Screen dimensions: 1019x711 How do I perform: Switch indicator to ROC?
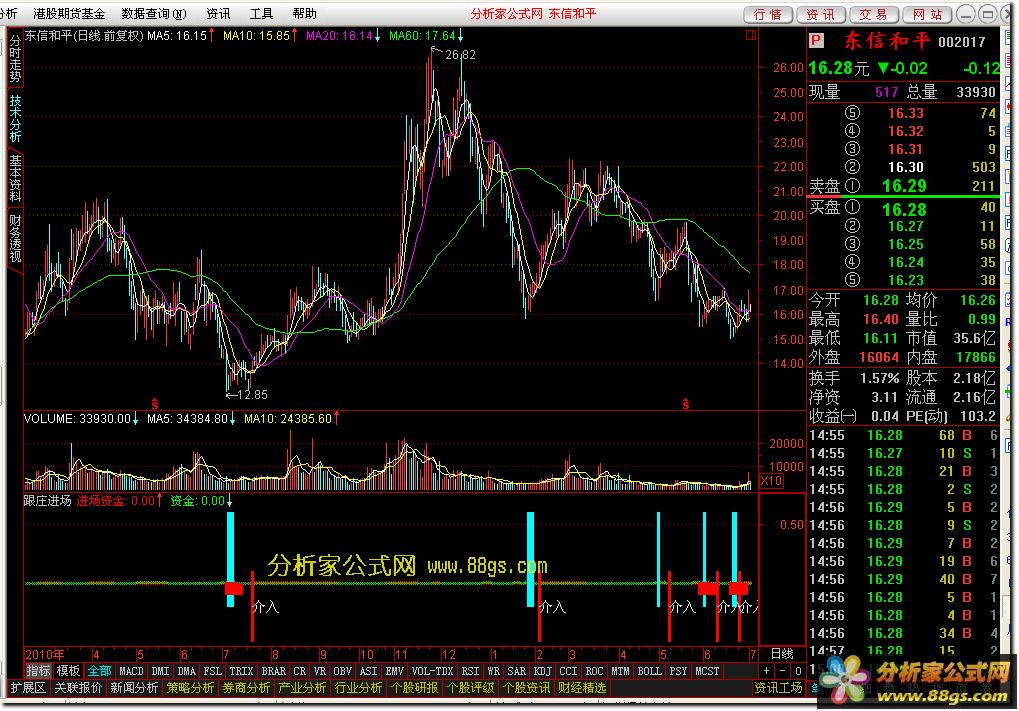tap(595, 671)
